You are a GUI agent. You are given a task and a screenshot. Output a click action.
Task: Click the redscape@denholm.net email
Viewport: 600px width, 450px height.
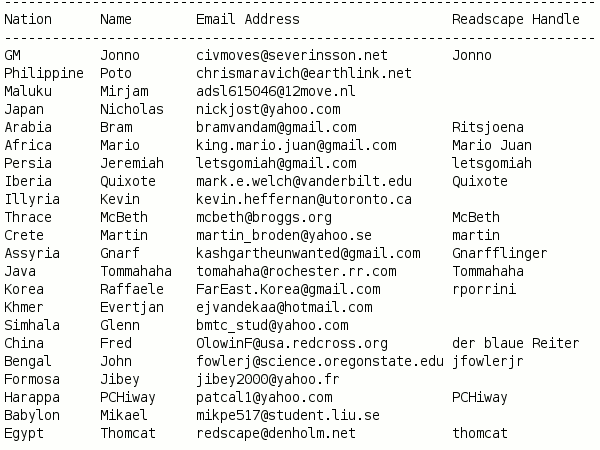coord(275,433)
